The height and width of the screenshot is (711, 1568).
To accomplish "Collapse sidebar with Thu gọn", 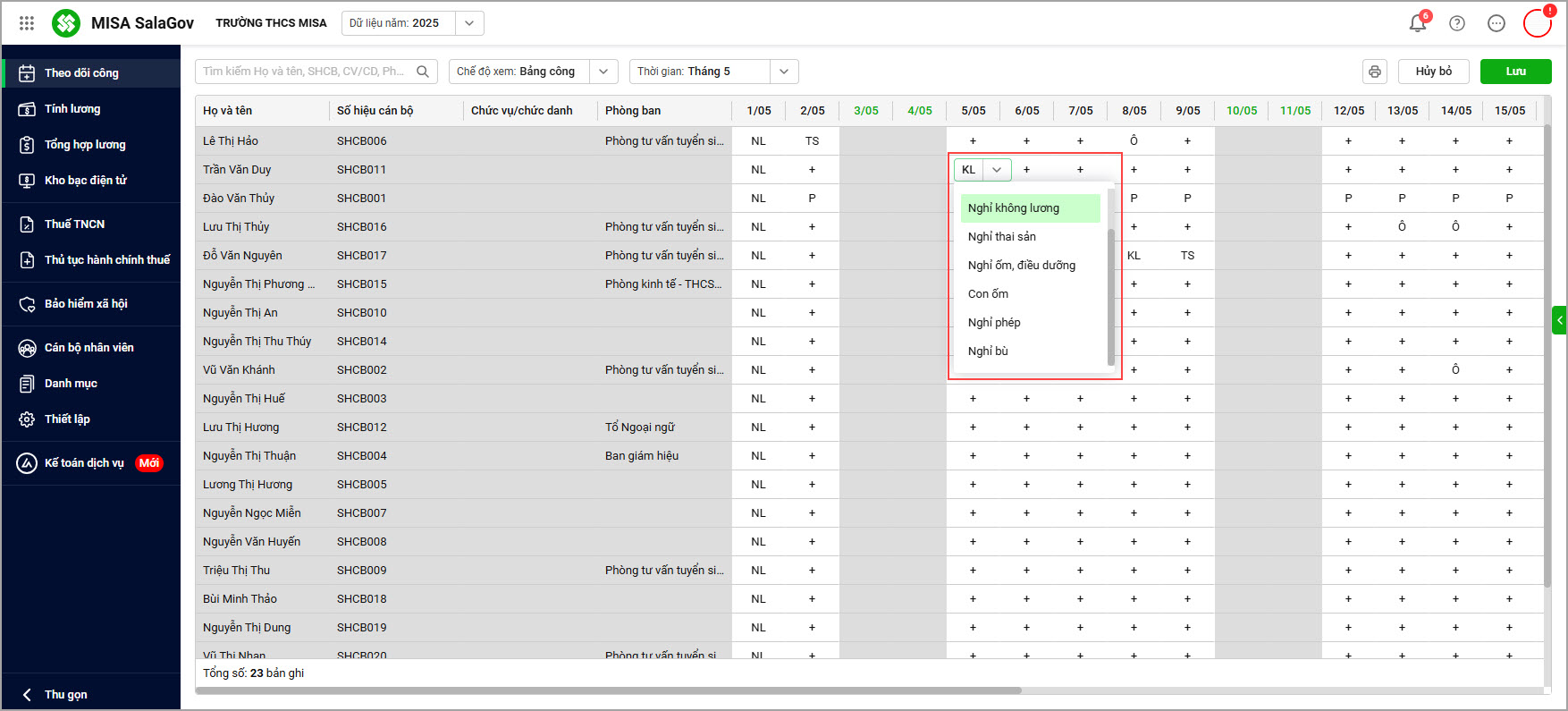I will point(66,694).
